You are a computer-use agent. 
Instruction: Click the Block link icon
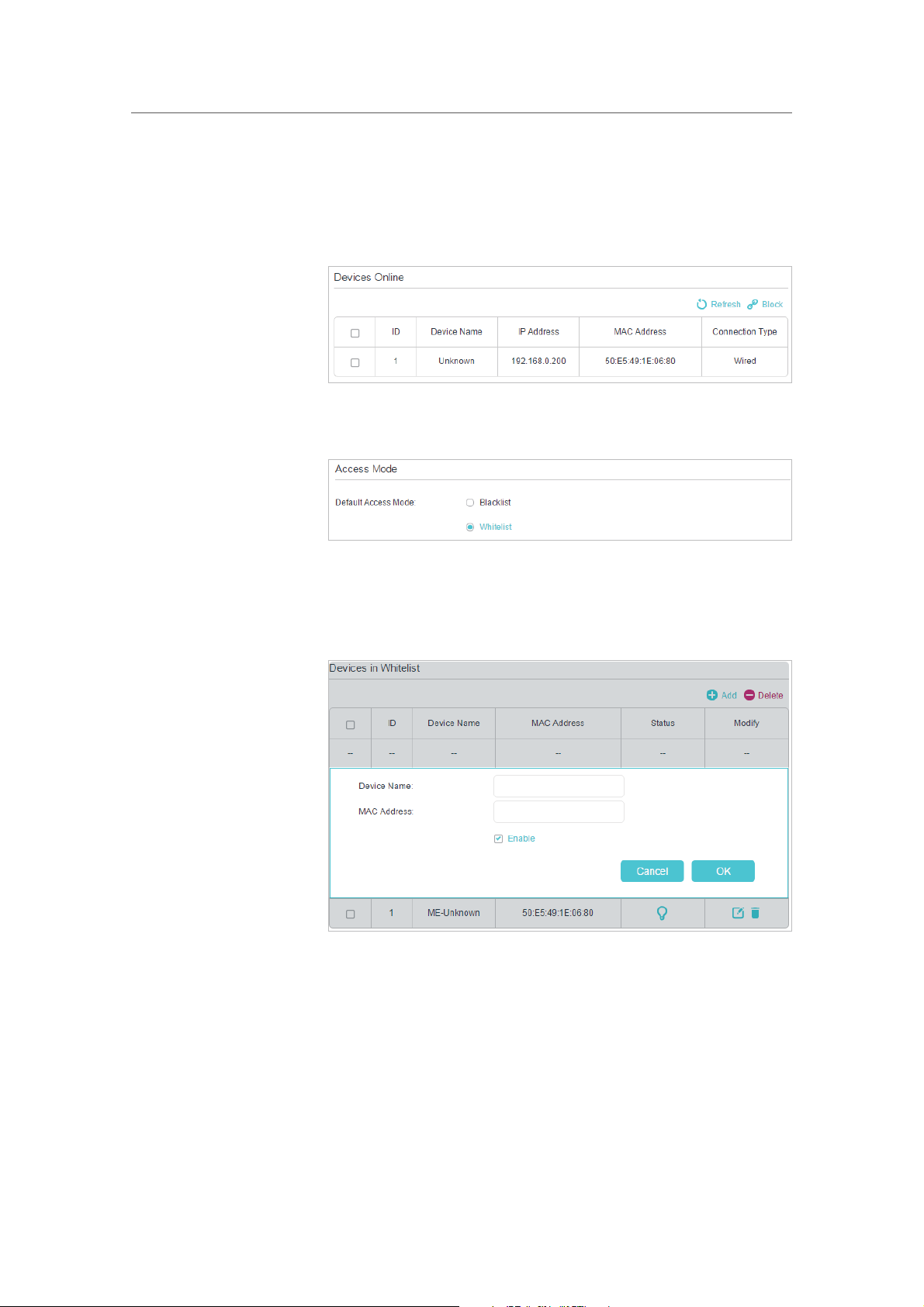pos(753,304)
